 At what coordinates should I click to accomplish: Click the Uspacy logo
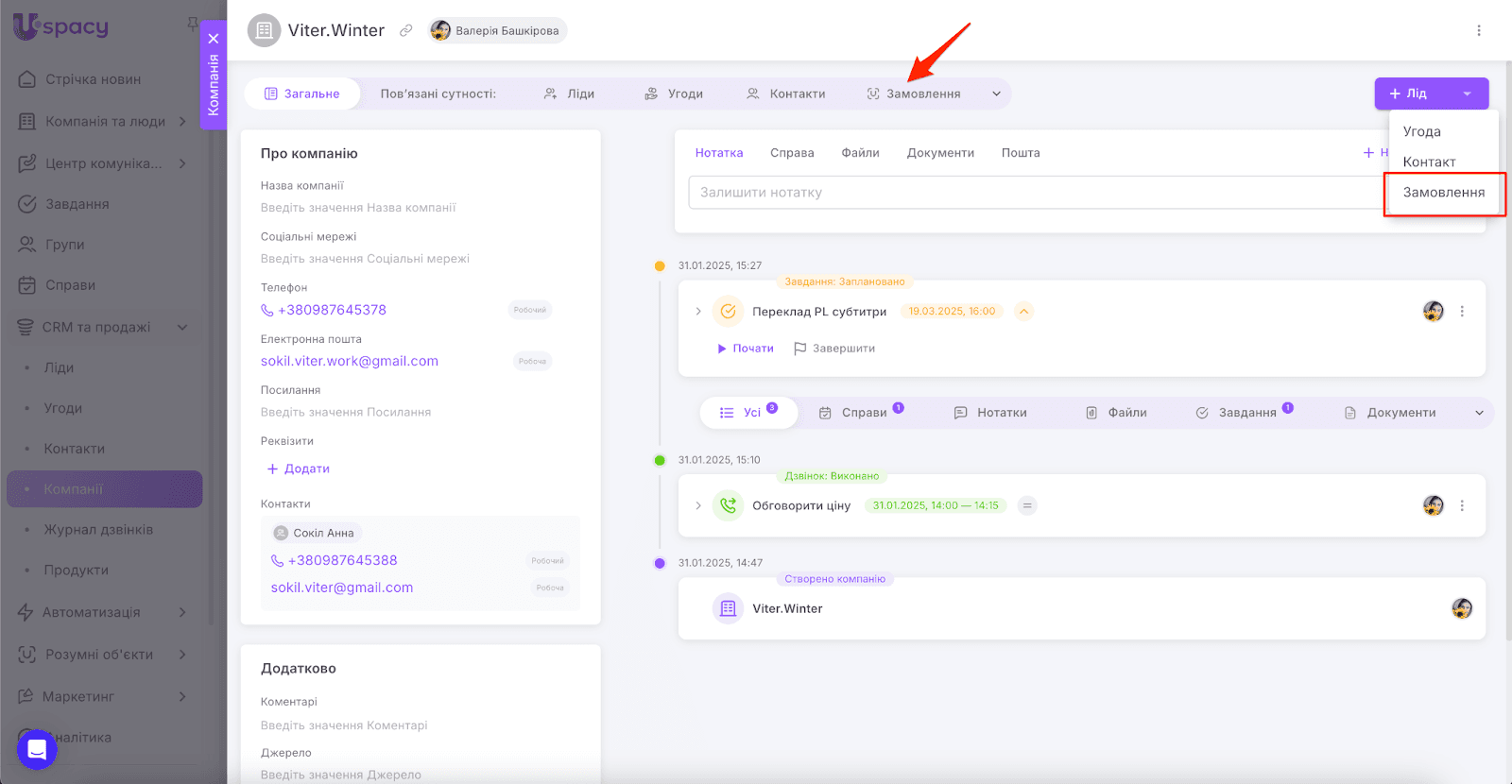(x=60, y=26)
